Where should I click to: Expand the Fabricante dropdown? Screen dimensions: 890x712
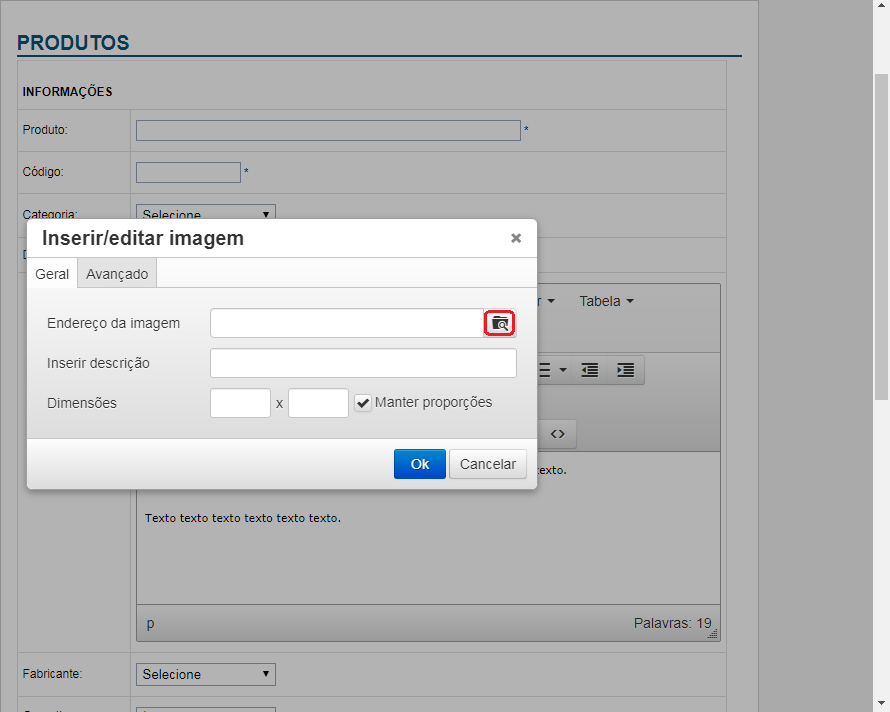[x=205, y=675]
